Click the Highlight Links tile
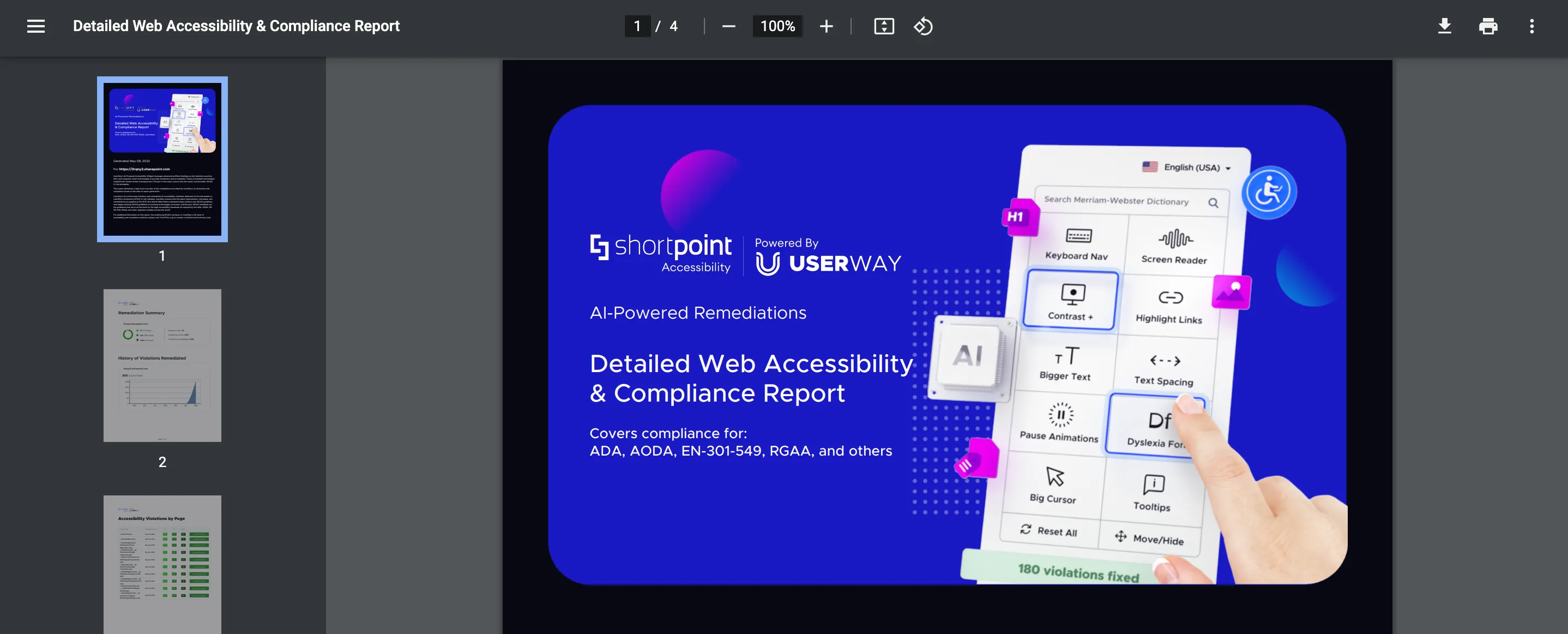 (1169, 306)
